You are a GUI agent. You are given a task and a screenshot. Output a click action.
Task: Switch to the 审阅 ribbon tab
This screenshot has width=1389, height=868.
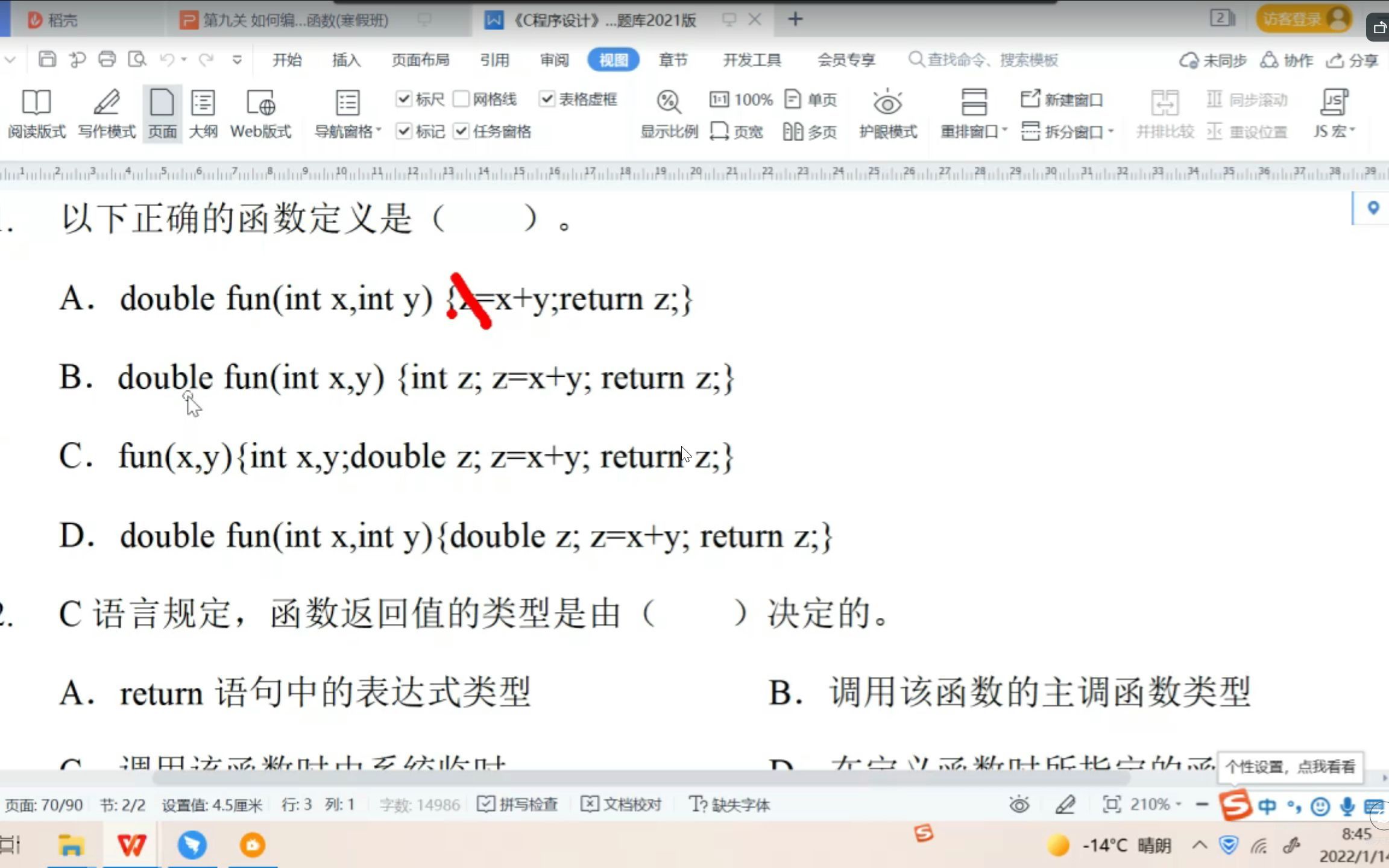pyautogui.click(x=553, y=60)
